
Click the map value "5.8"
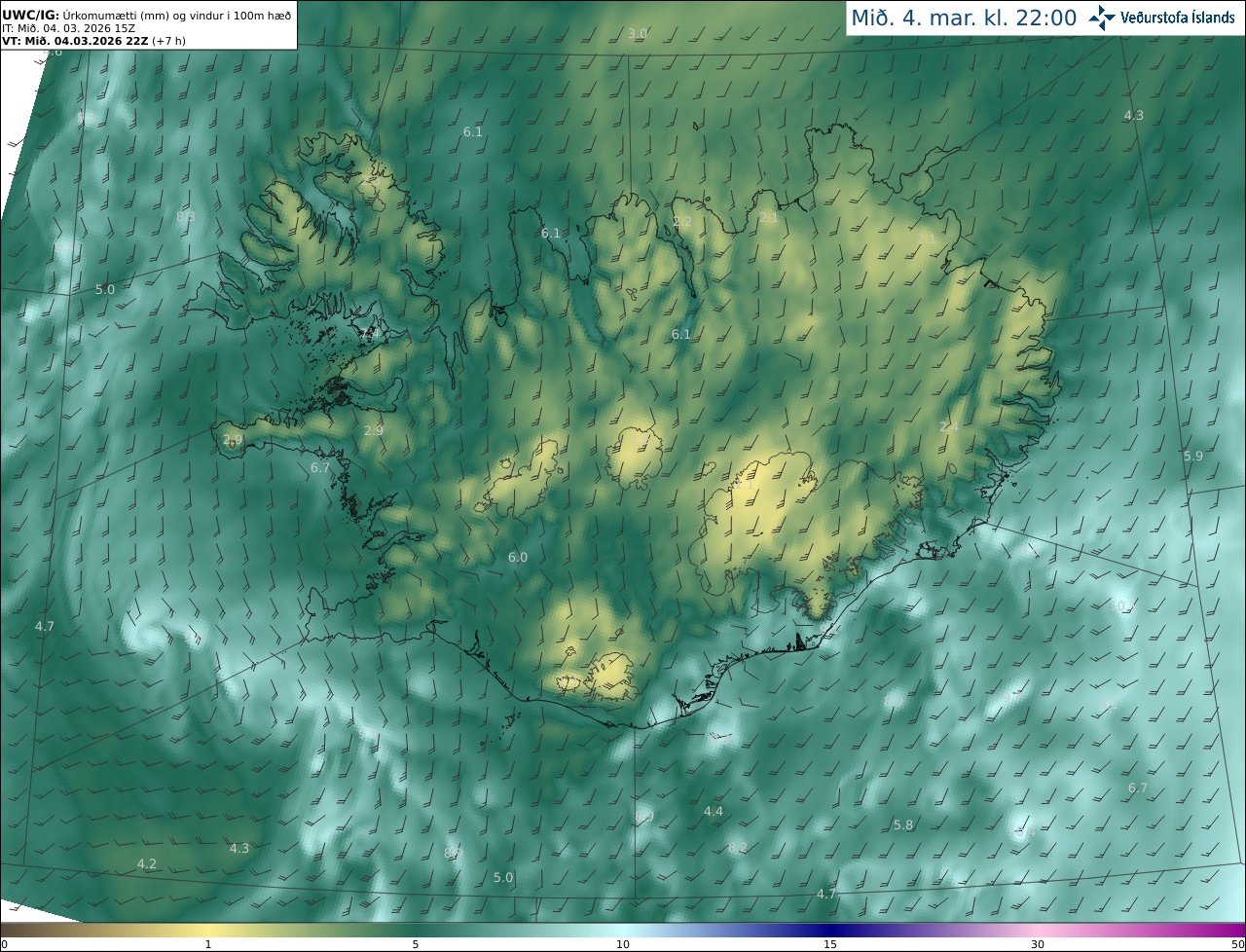coord(903,824)
